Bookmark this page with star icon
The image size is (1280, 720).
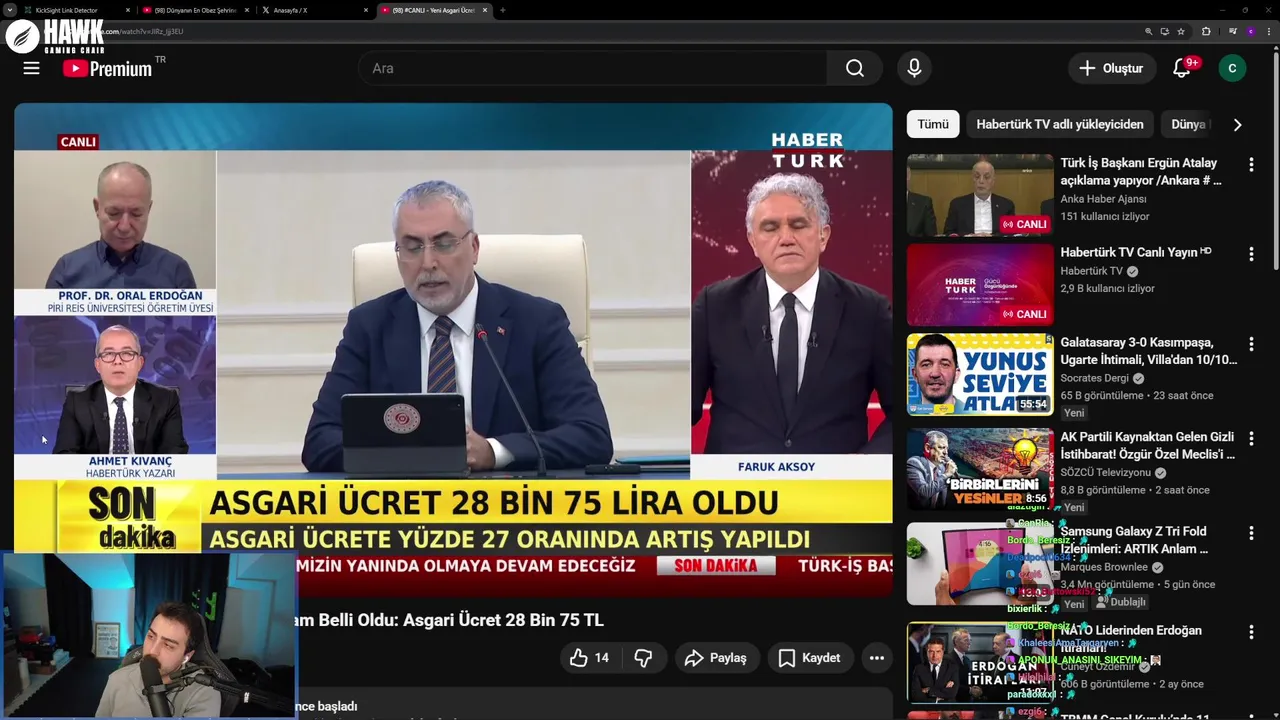[x=1181, y=31]
